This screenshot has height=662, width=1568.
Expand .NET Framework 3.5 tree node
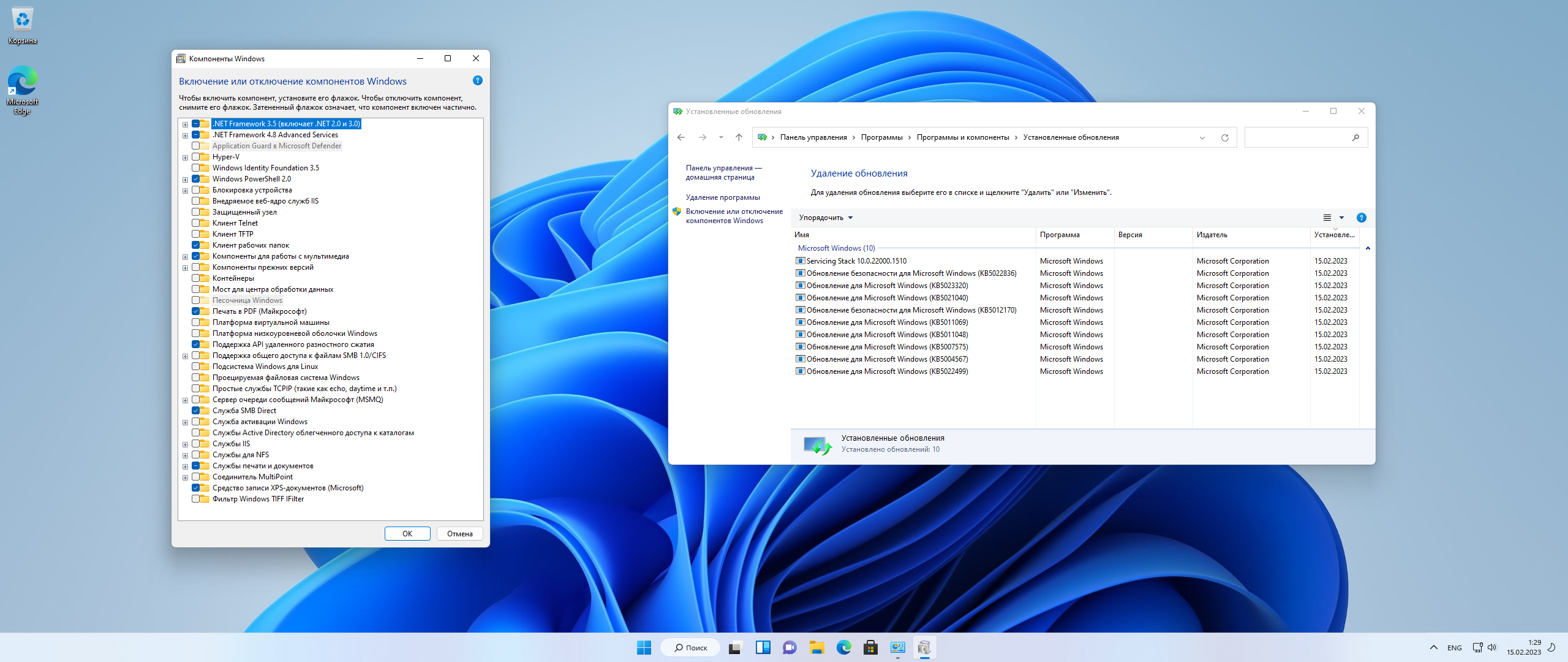tap(185, 124)
